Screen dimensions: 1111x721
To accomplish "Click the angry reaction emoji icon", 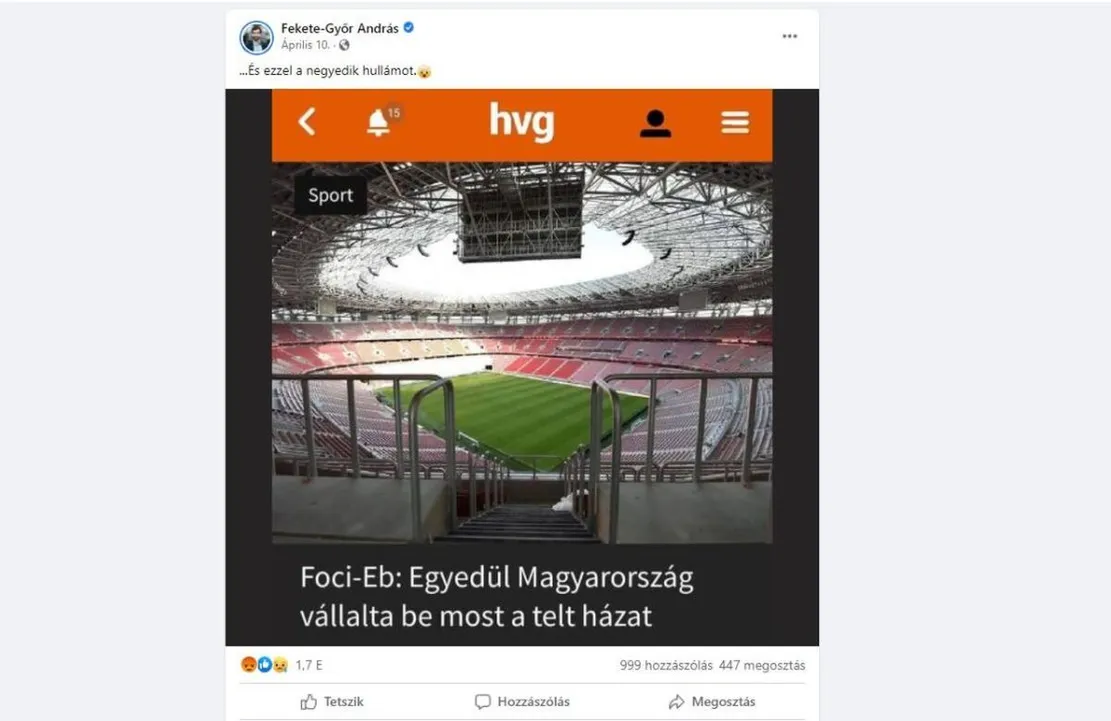I will pyautogui.click(x=249, y=664).
